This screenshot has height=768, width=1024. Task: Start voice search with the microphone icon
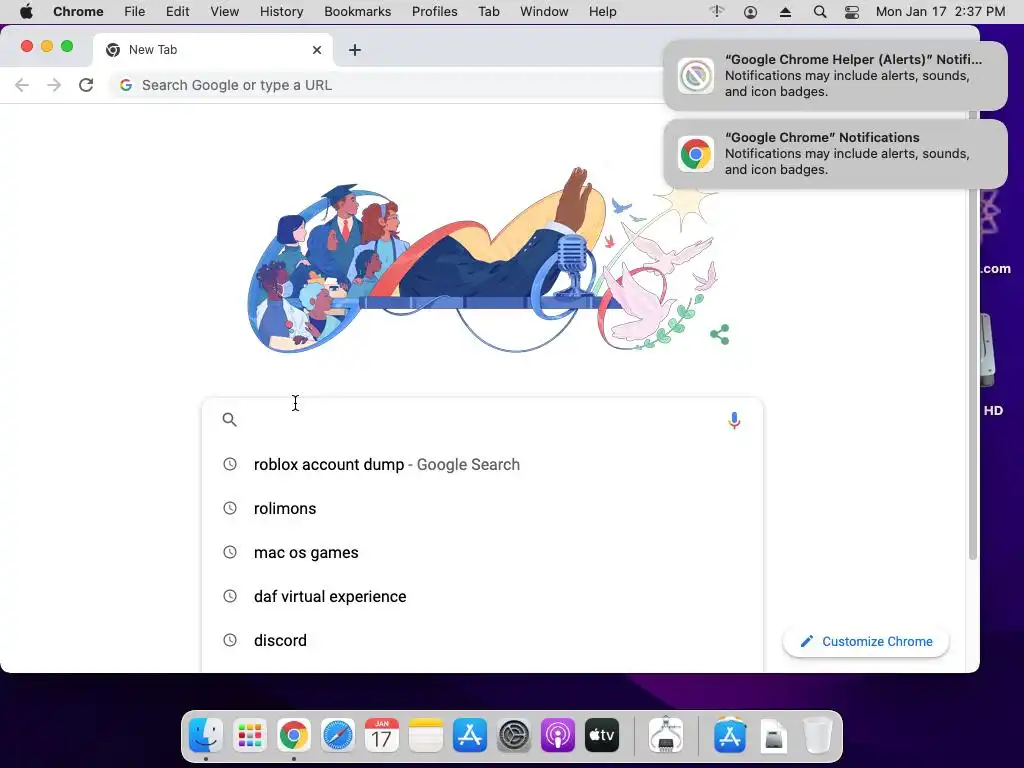click(734, 420)
